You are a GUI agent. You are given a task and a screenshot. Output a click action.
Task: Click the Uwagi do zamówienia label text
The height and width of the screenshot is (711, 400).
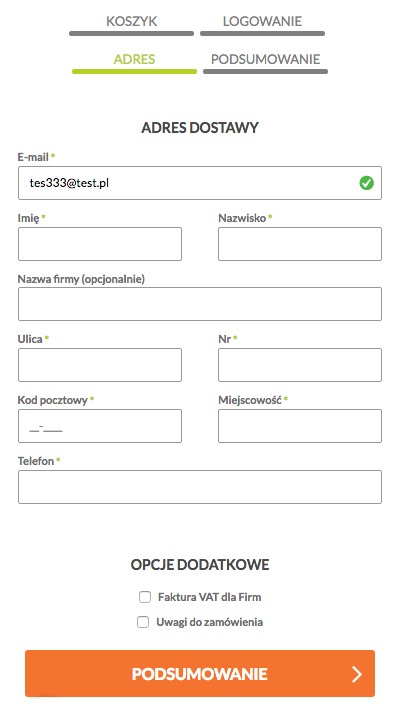(210, 622)
